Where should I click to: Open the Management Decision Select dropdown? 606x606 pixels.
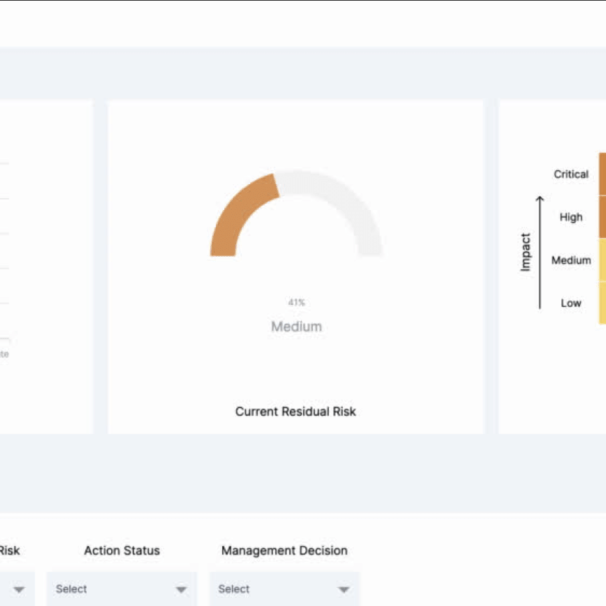[284, 589]
